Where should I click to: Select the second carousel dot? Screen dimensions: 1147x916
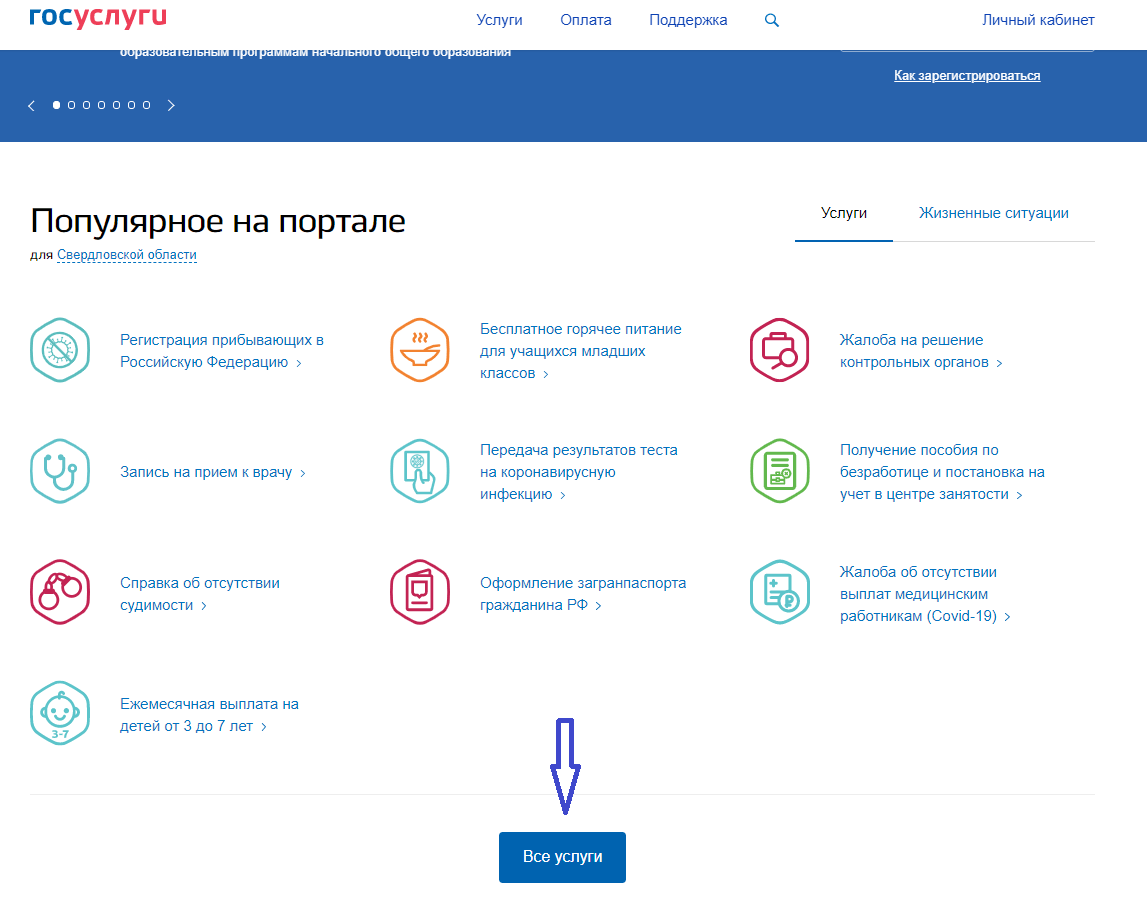(72, 105)
